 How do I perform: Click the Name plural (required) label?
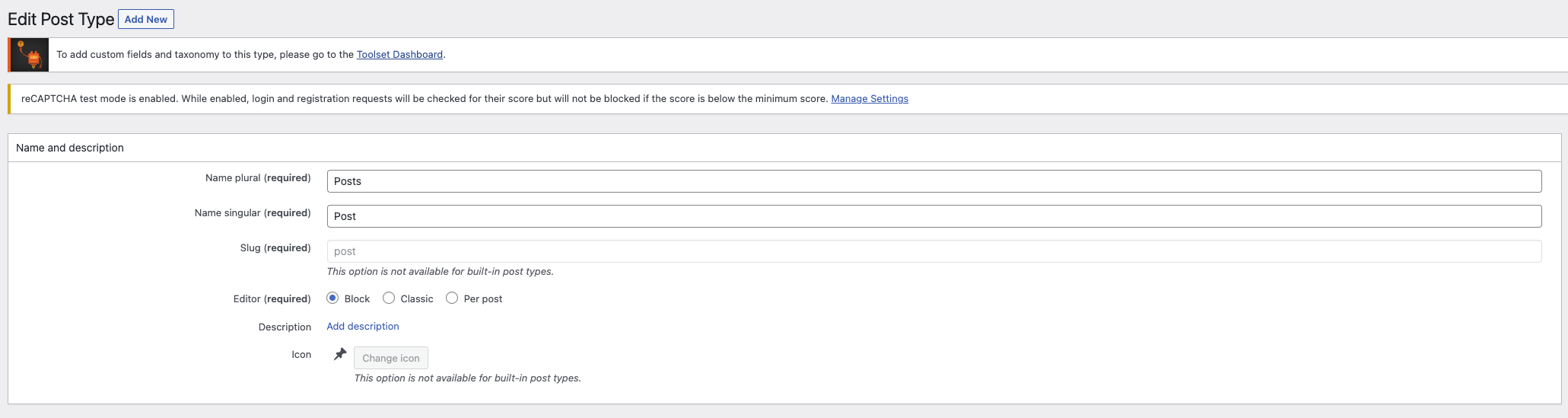pyautogui.click(x=258, y=178)
